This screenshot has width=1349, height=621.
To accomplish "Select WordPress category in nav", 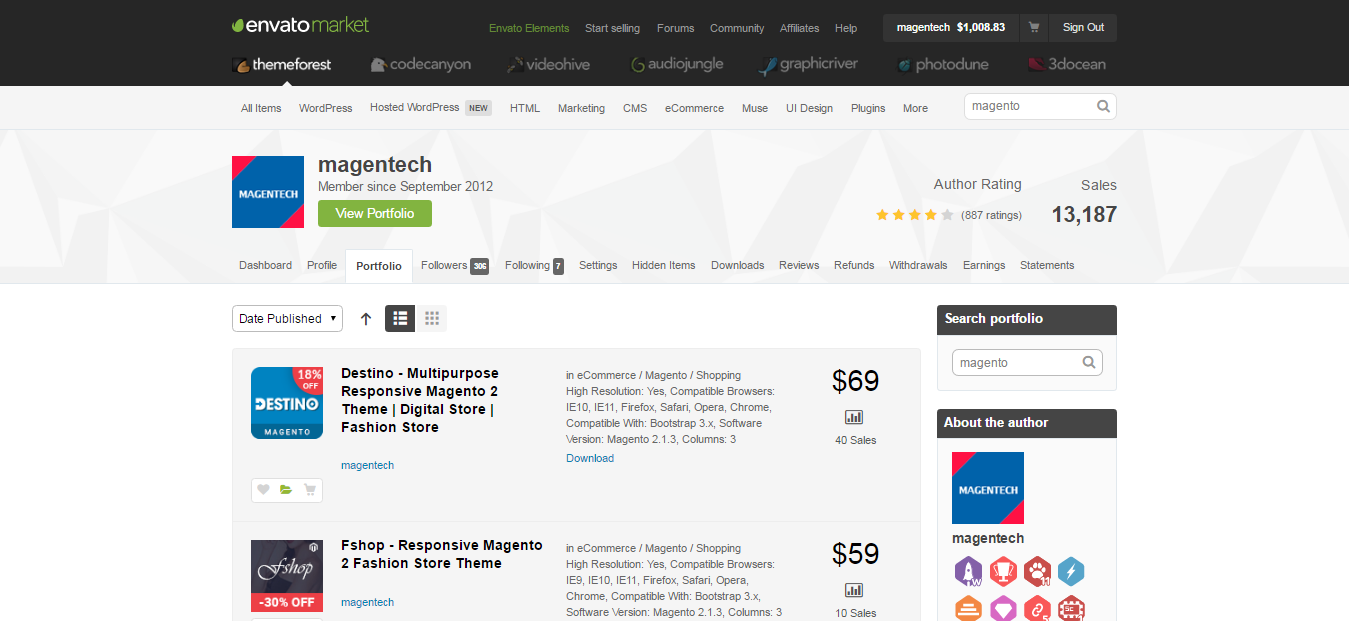I will point(325,108).
